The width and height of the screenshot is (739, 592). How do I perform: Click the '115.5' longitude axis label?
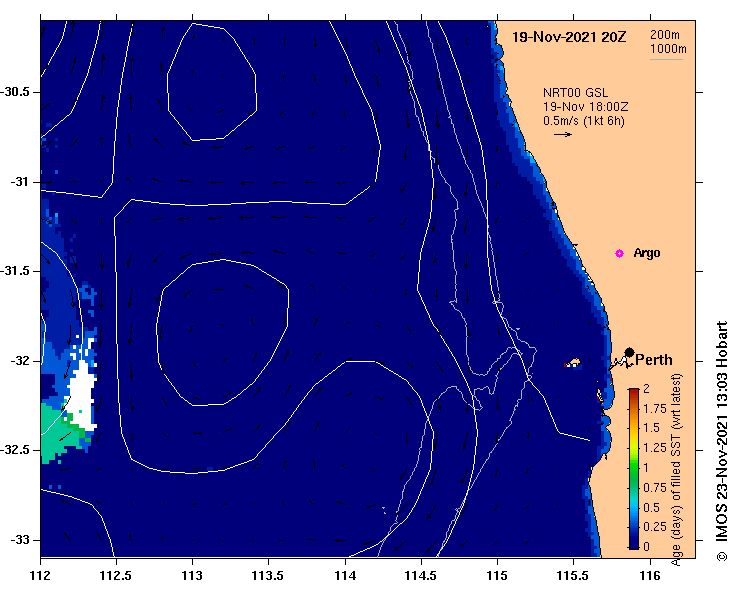pyautogui.click(x=574, y=576)
